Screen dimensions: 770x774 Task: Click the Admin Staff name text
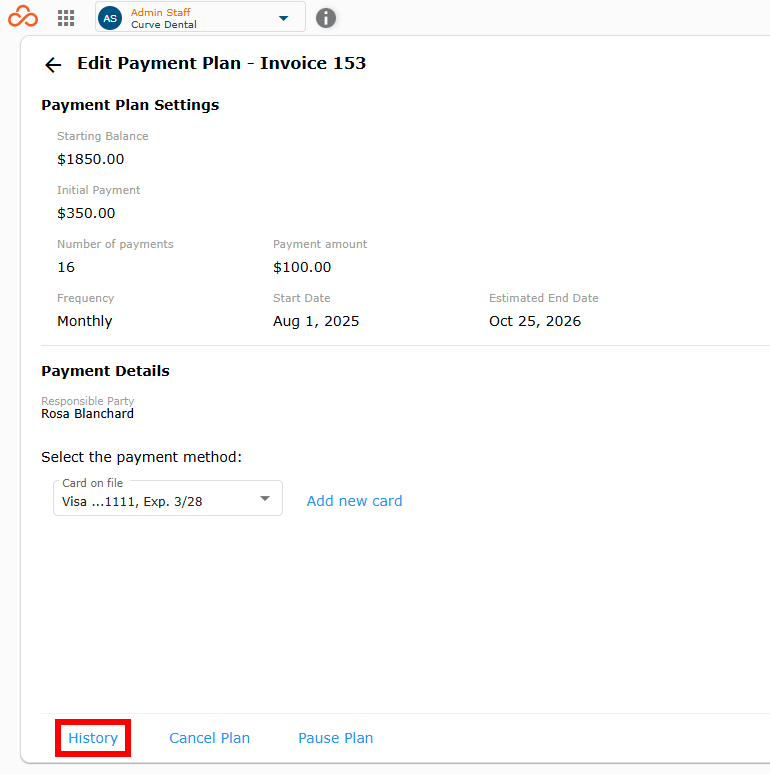(x=160, y=12)
